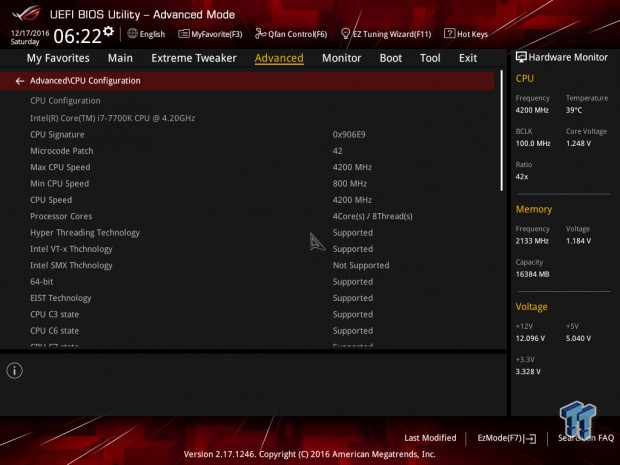Click the memory capacity 16384 MB reading
Screen dimensions: 620x465
[532, 274]
